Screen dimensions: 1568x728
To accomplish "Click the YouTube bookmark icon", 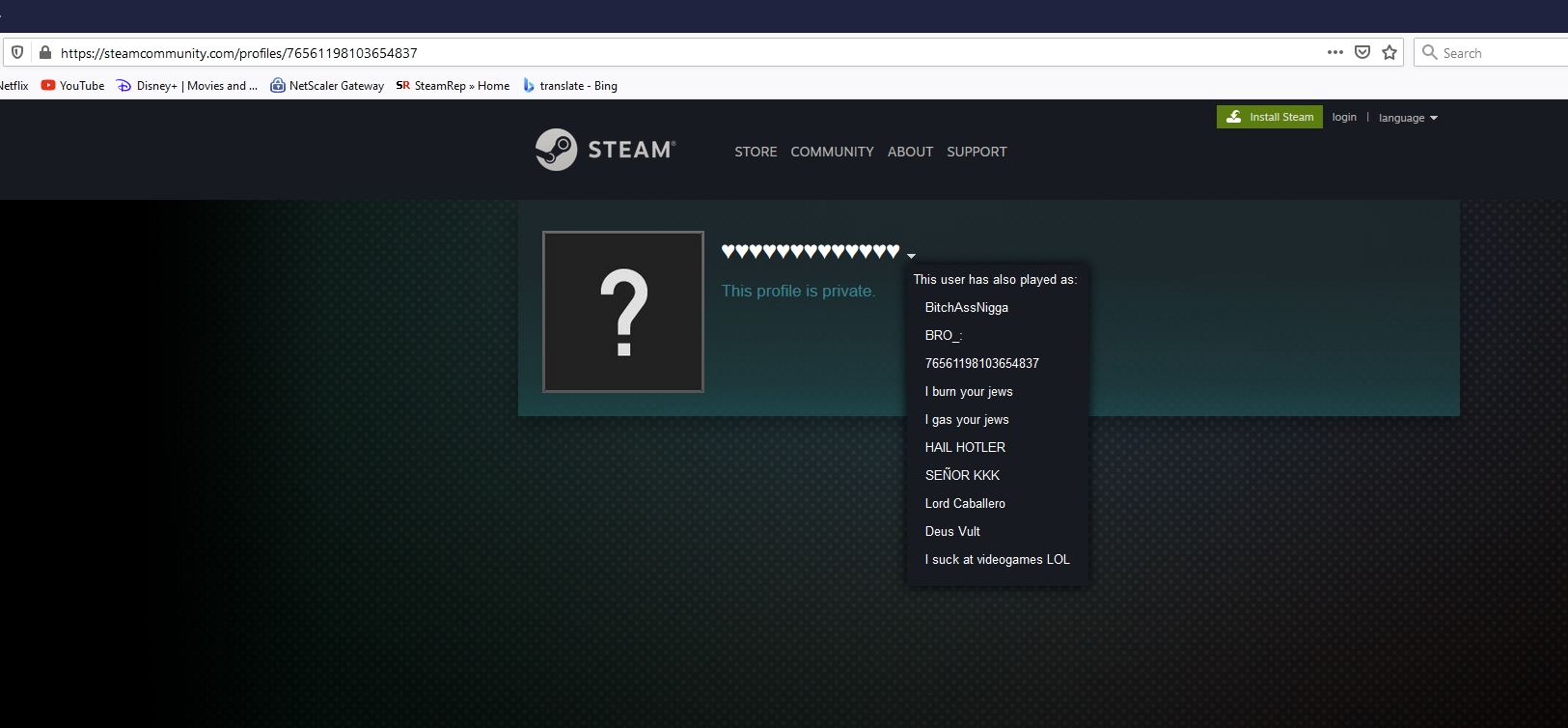I will 48,85.
